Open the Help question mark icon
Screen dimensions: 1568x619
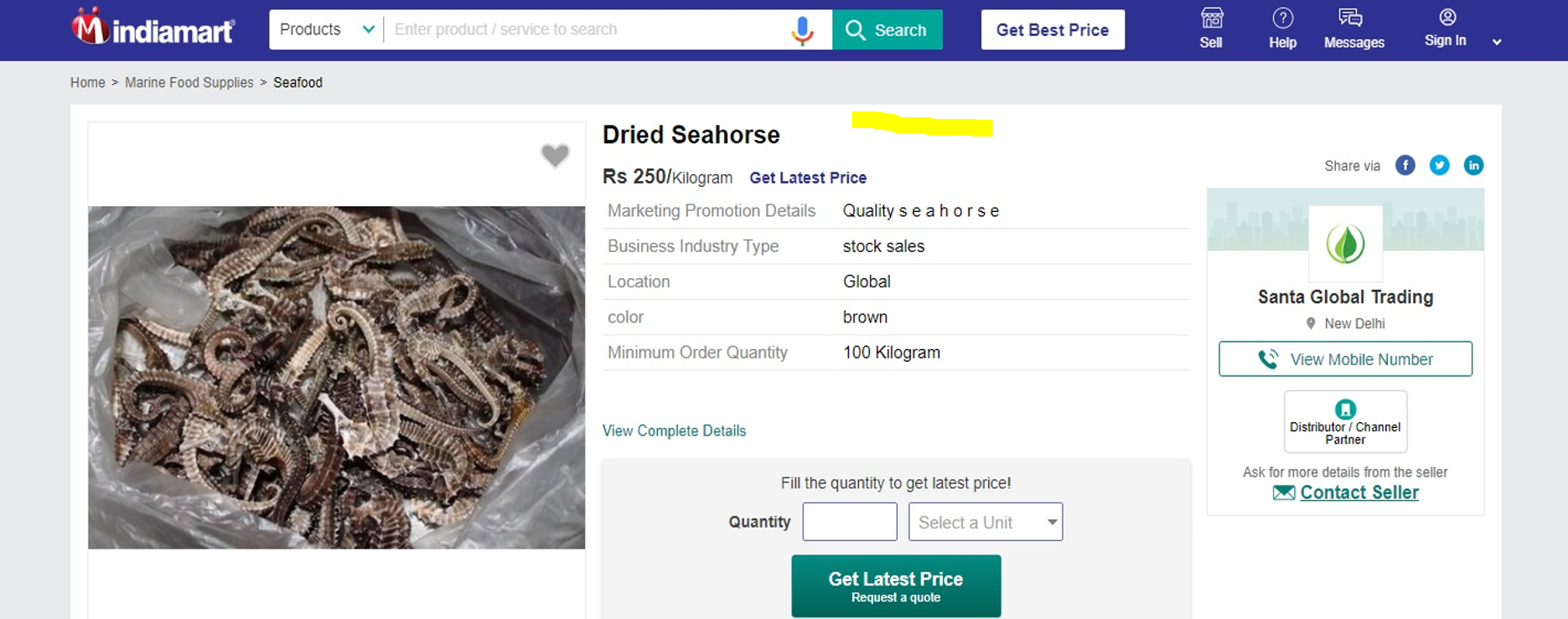pyautogui.click(x=1282, y=18)
